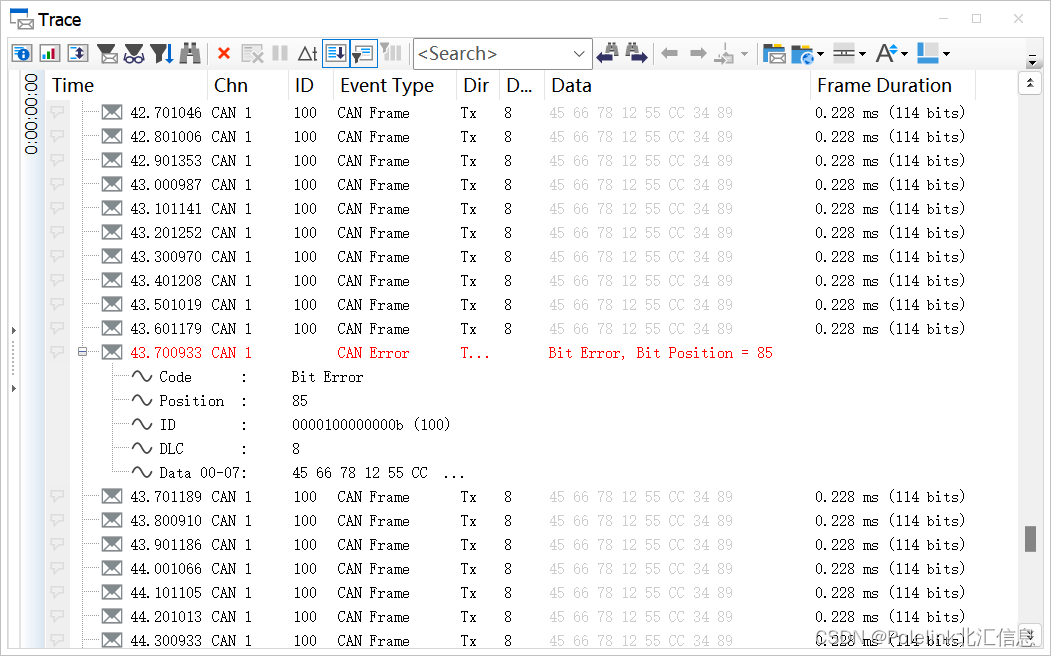This screenshot has width=1051, height=656.
Task: Click the scroll-to-top button
Action: pos(1030,84)
